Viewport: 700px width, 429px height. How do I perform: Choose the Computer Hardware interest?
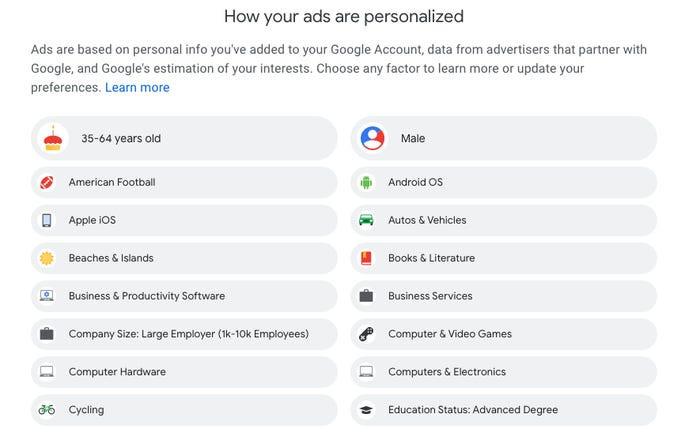coord(184,372)
